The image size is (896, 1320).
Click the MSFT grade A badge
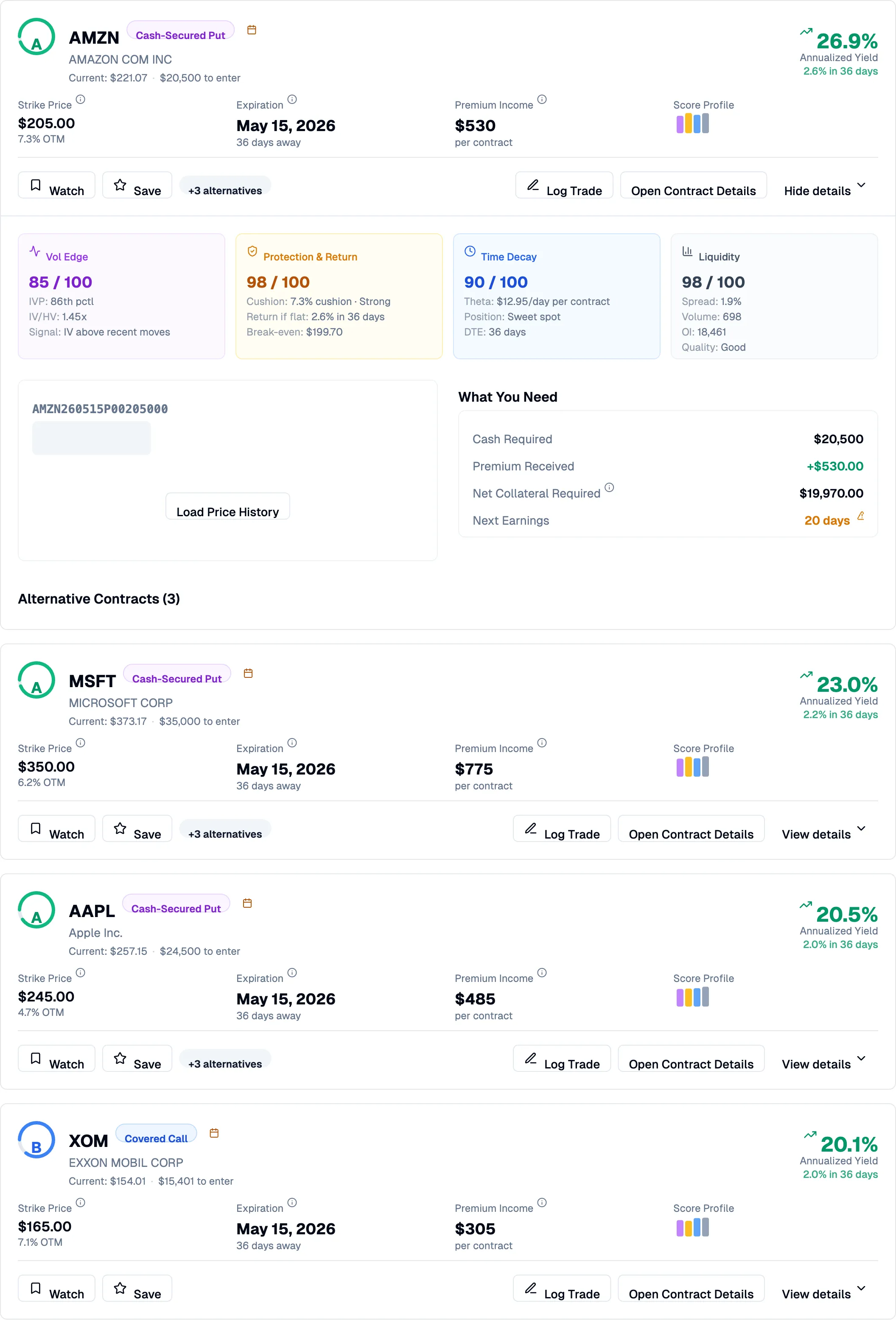(x=36, y=680)
